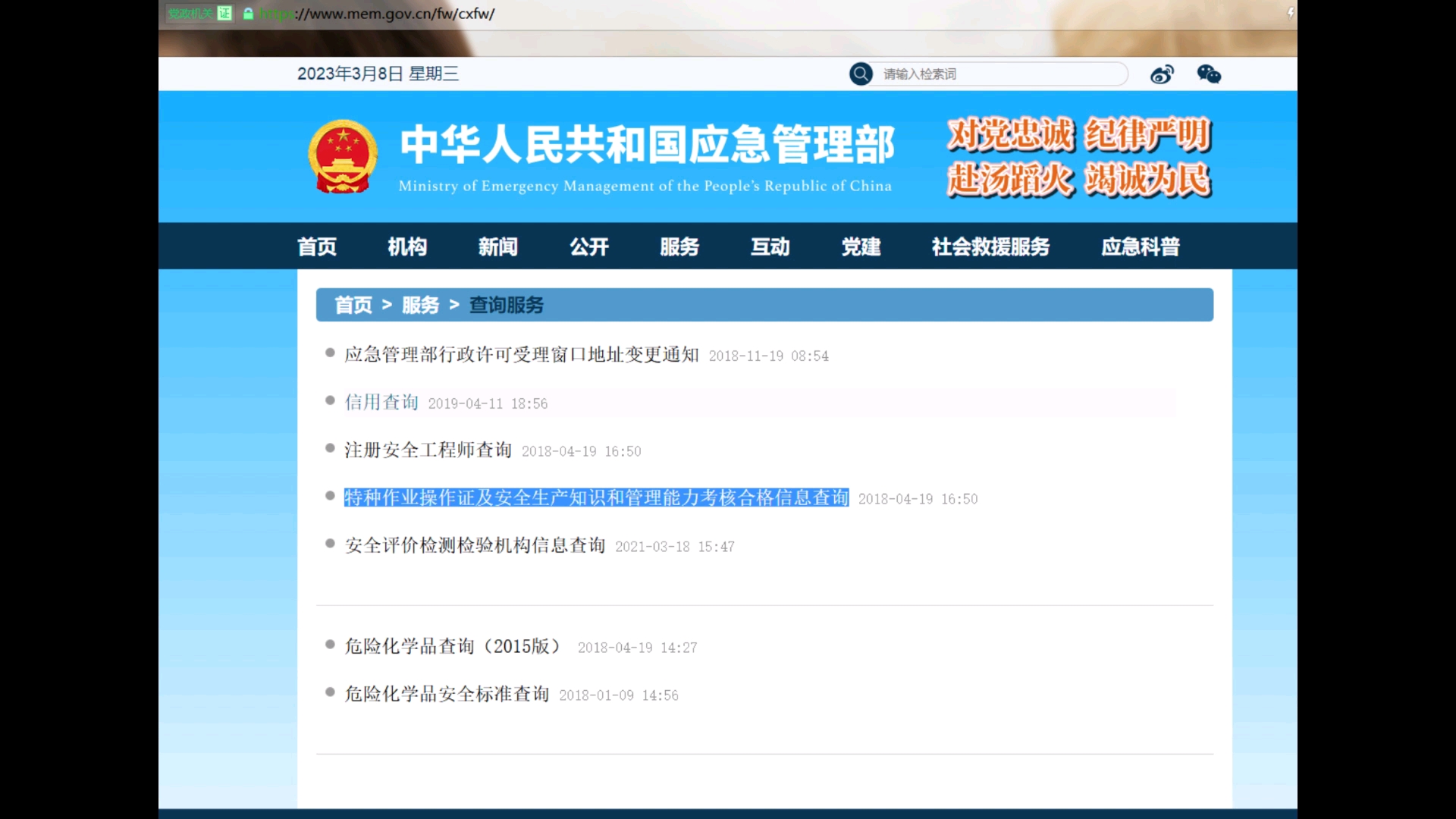Open the highlighted 特种作业操作证 query link

(596, 497)
